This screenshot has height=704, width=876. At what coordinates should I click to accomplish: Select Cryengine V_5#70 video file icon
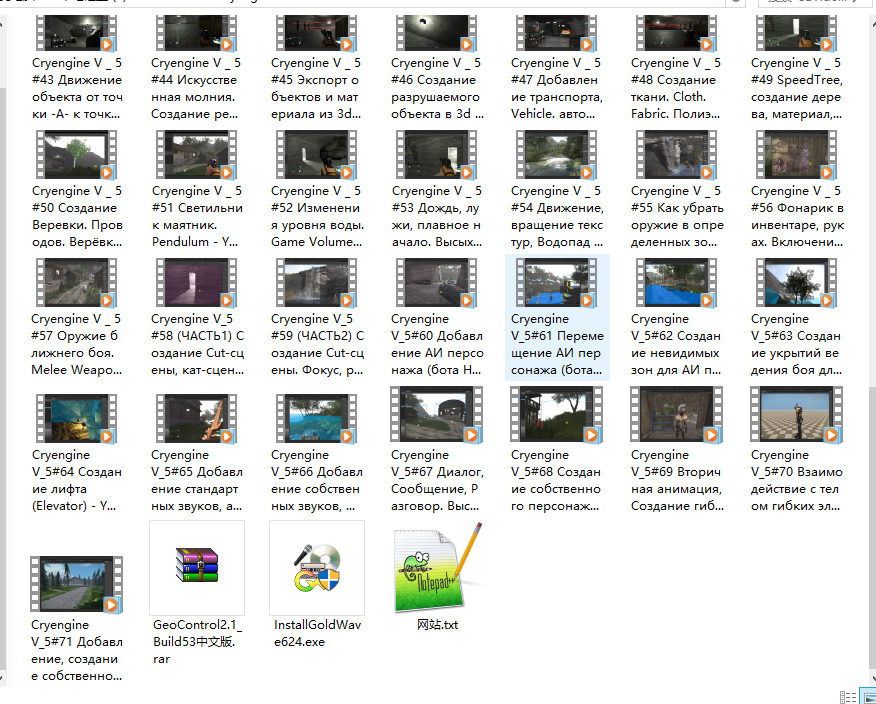796,415
